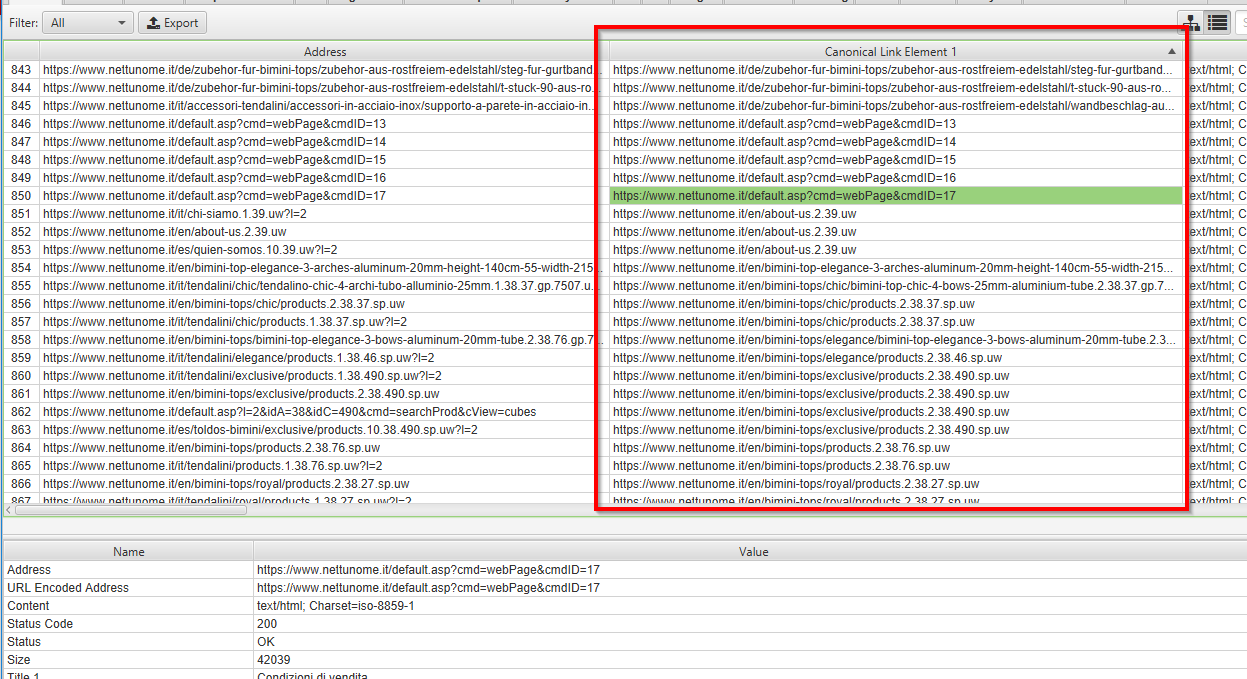Click the Canonical Link Element 1 column header
1247x679 pixels.
(890, 51)
